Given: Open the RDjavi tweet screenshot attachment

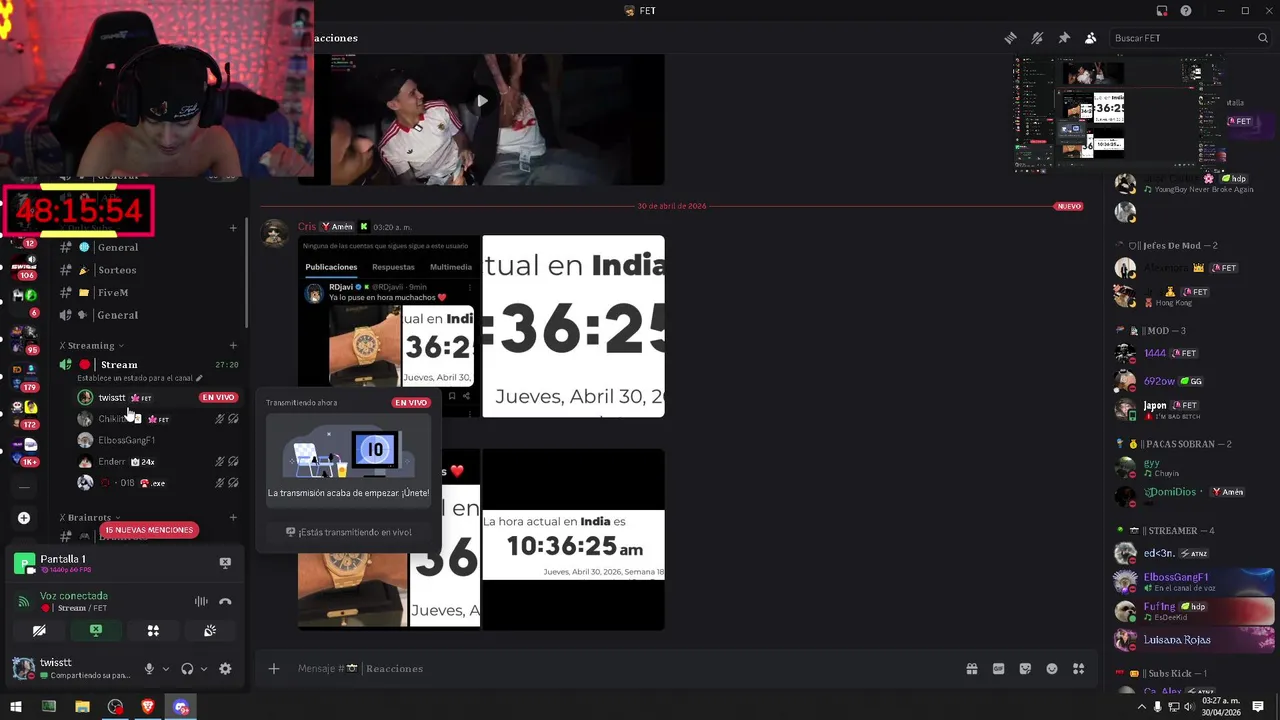Looking at the screenshot, I should point(389,326).
